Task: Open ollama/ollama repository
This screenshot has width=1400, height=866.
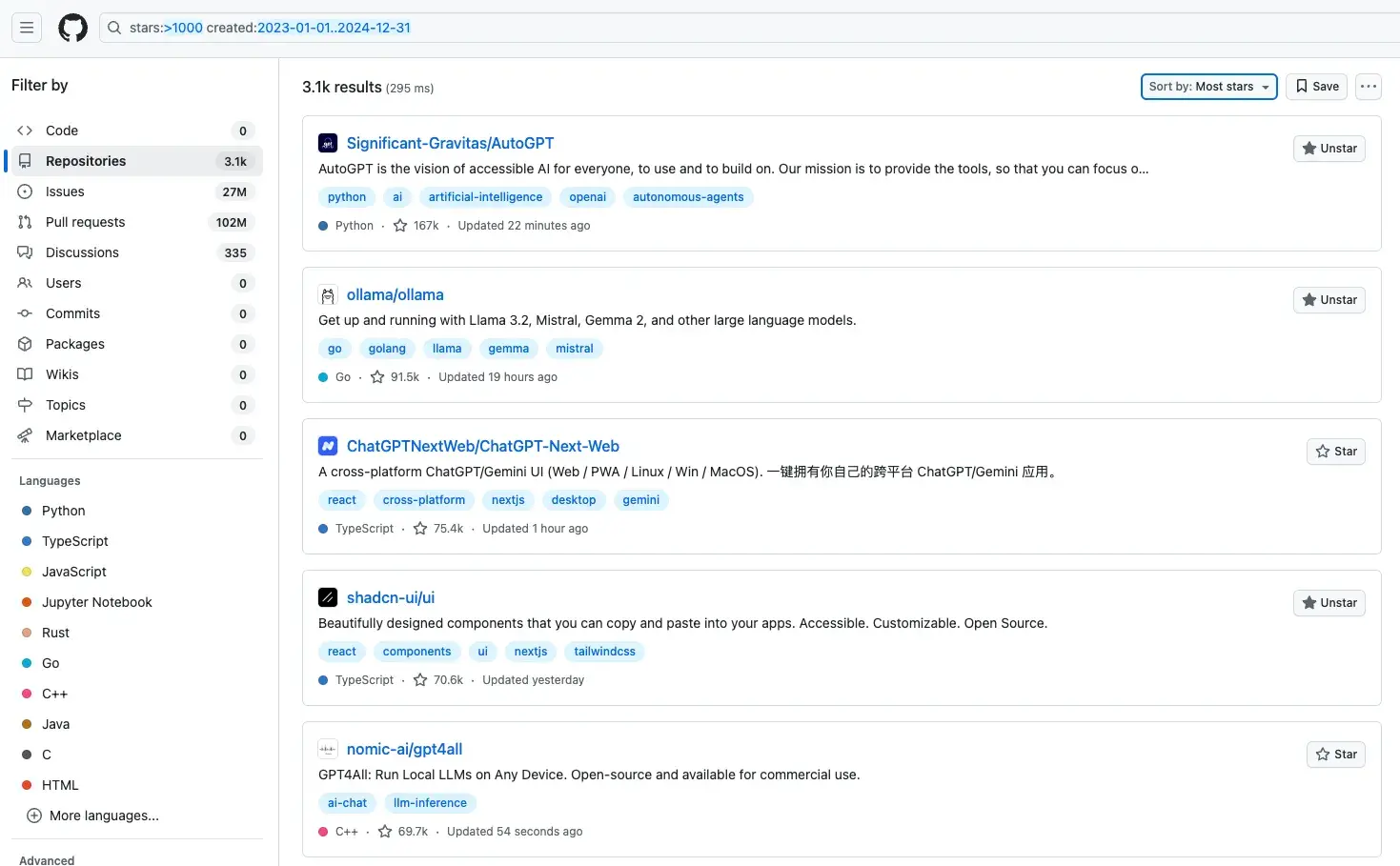Action: 395,294
